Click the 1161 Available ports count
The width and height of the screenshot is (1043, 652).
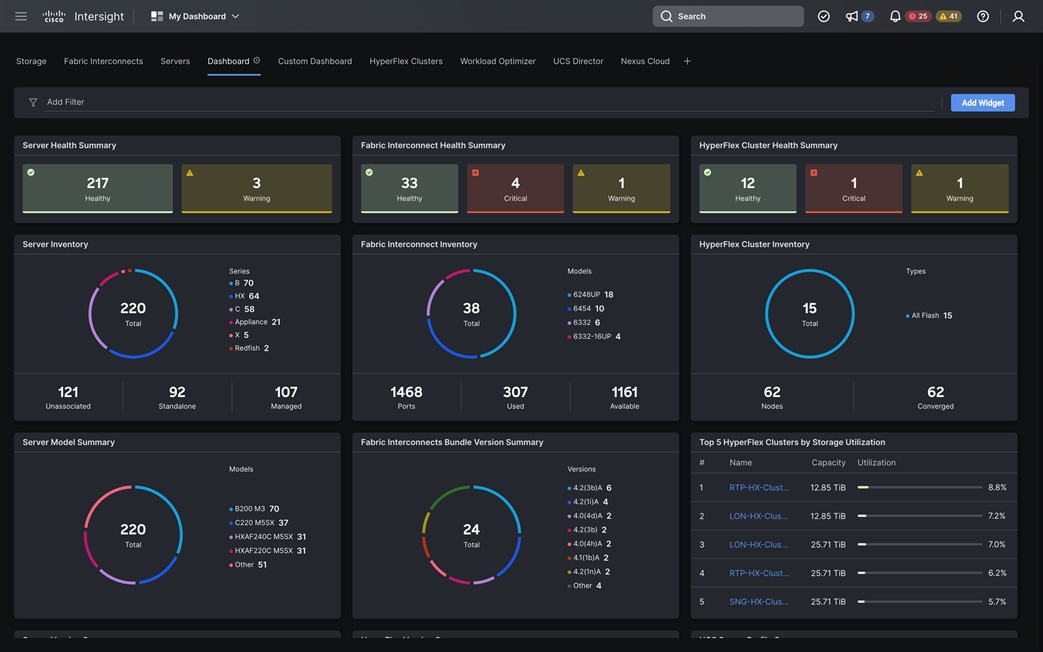point(625,397)
